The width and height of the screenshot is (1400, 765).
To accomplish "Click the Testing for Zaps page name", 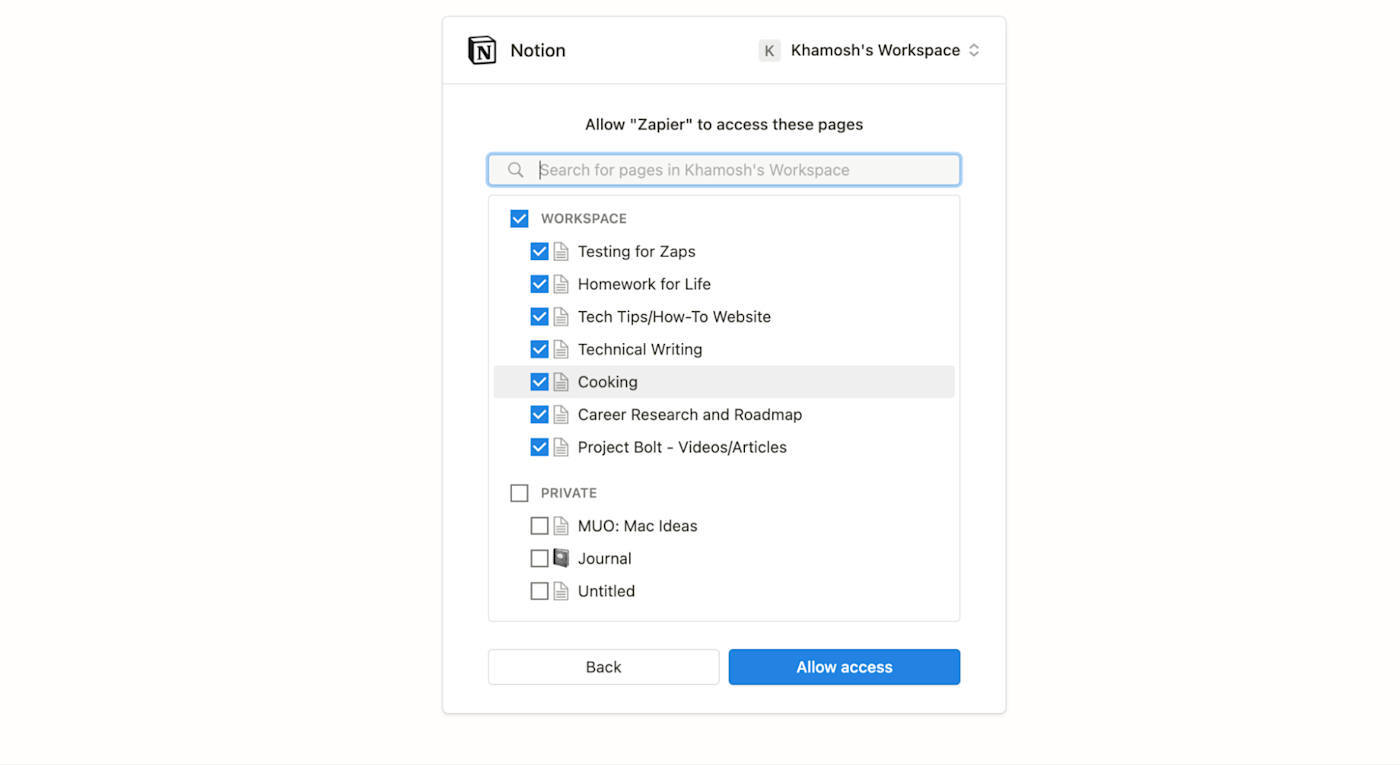I will (x=637, y=252).
